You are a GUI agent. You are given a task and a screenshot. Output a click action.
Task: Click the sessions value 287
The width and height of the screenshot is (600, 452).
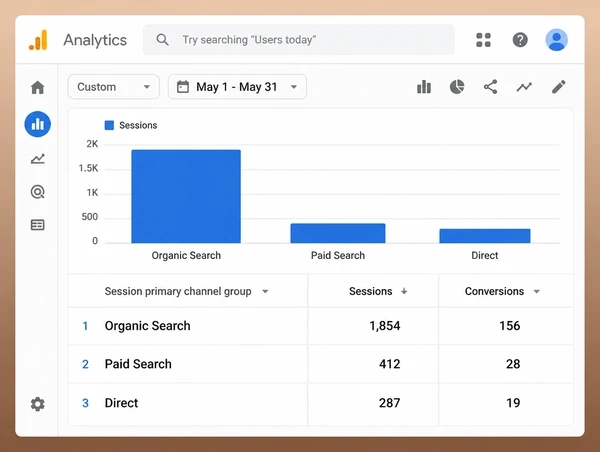click(390, 403)
